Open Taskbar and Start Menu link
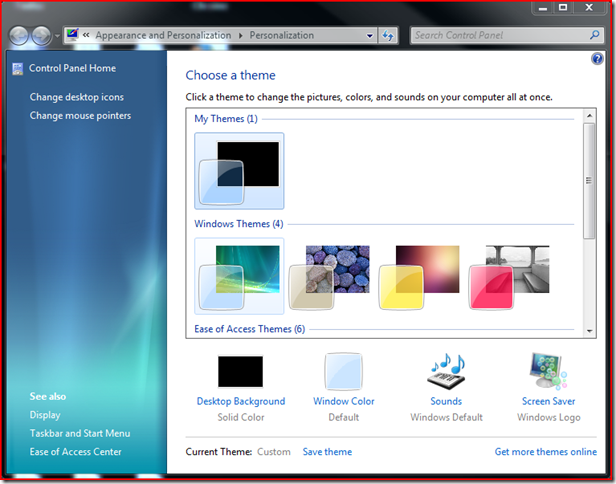Viewport: 616px width, 484px height. pos(80,433)
